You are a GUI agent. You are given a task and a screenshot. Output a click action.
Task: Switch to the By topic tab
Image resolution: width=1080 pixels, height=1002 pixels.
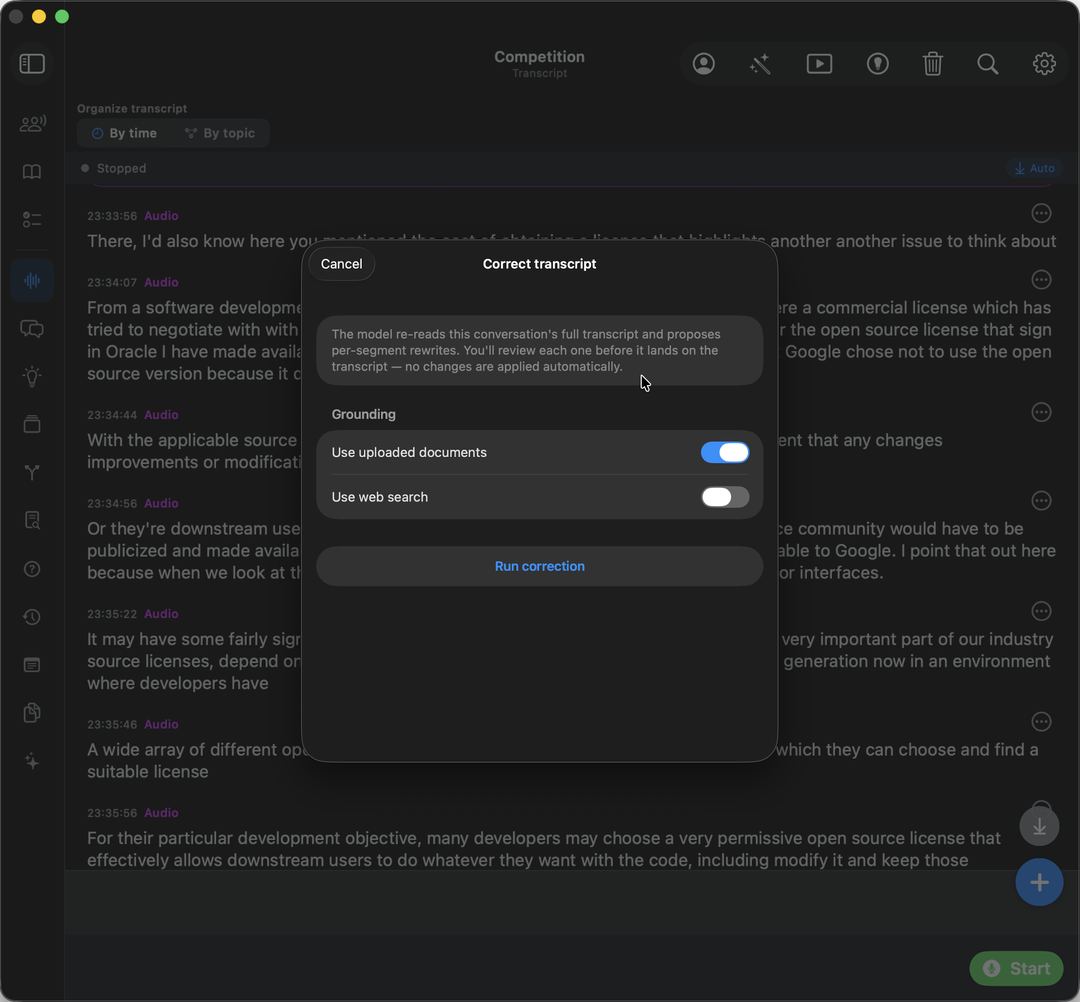point(220,133)
